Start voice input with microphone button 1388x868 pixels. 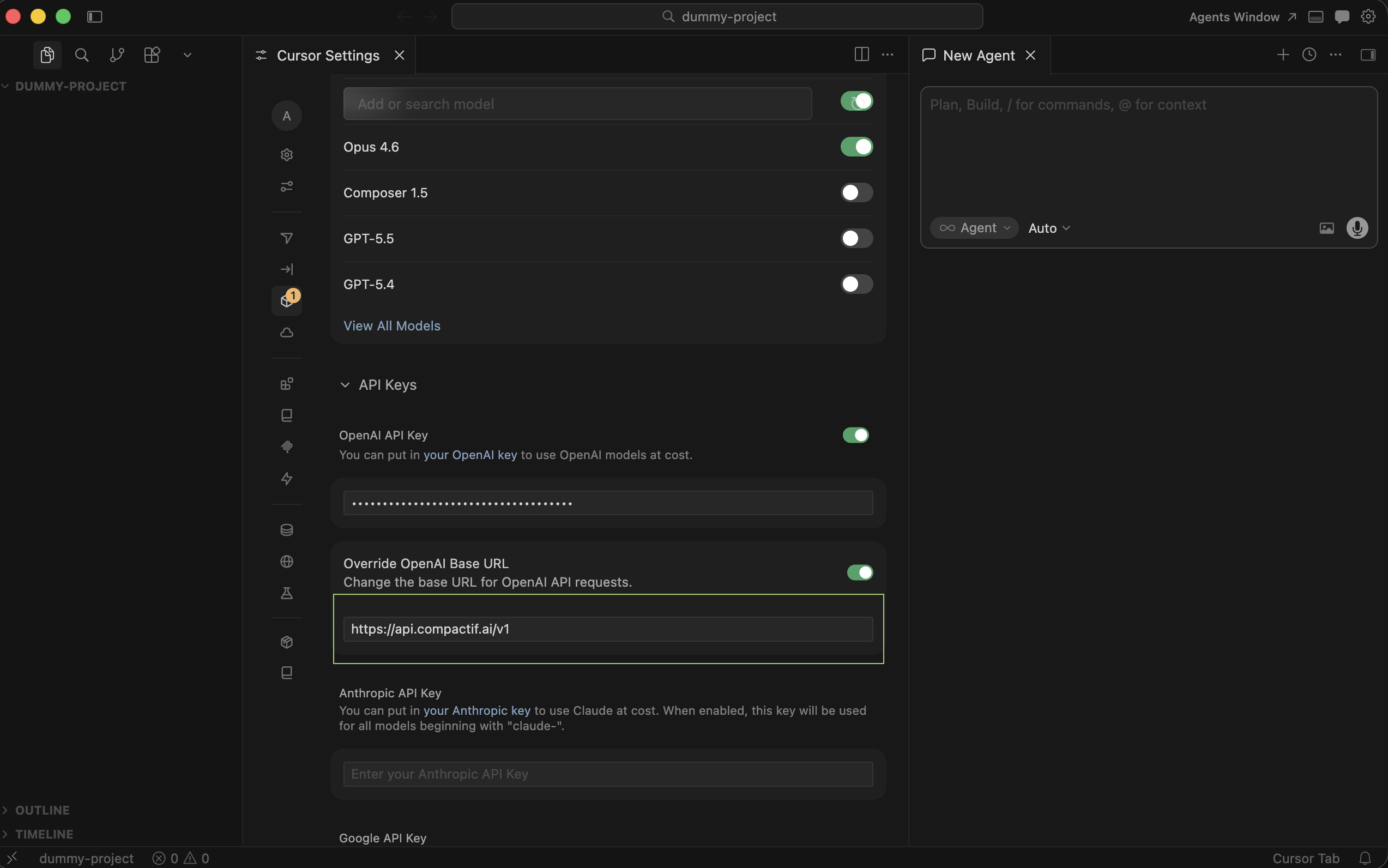(x=1357, y=228)
